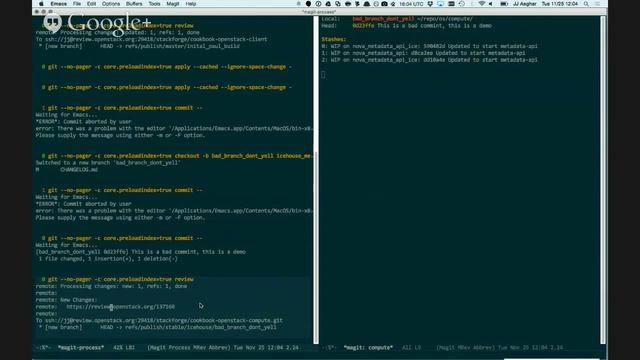Click the *magit-process* mode line buffer name
This screenshot has width=640, height=360.
(81, 348)
